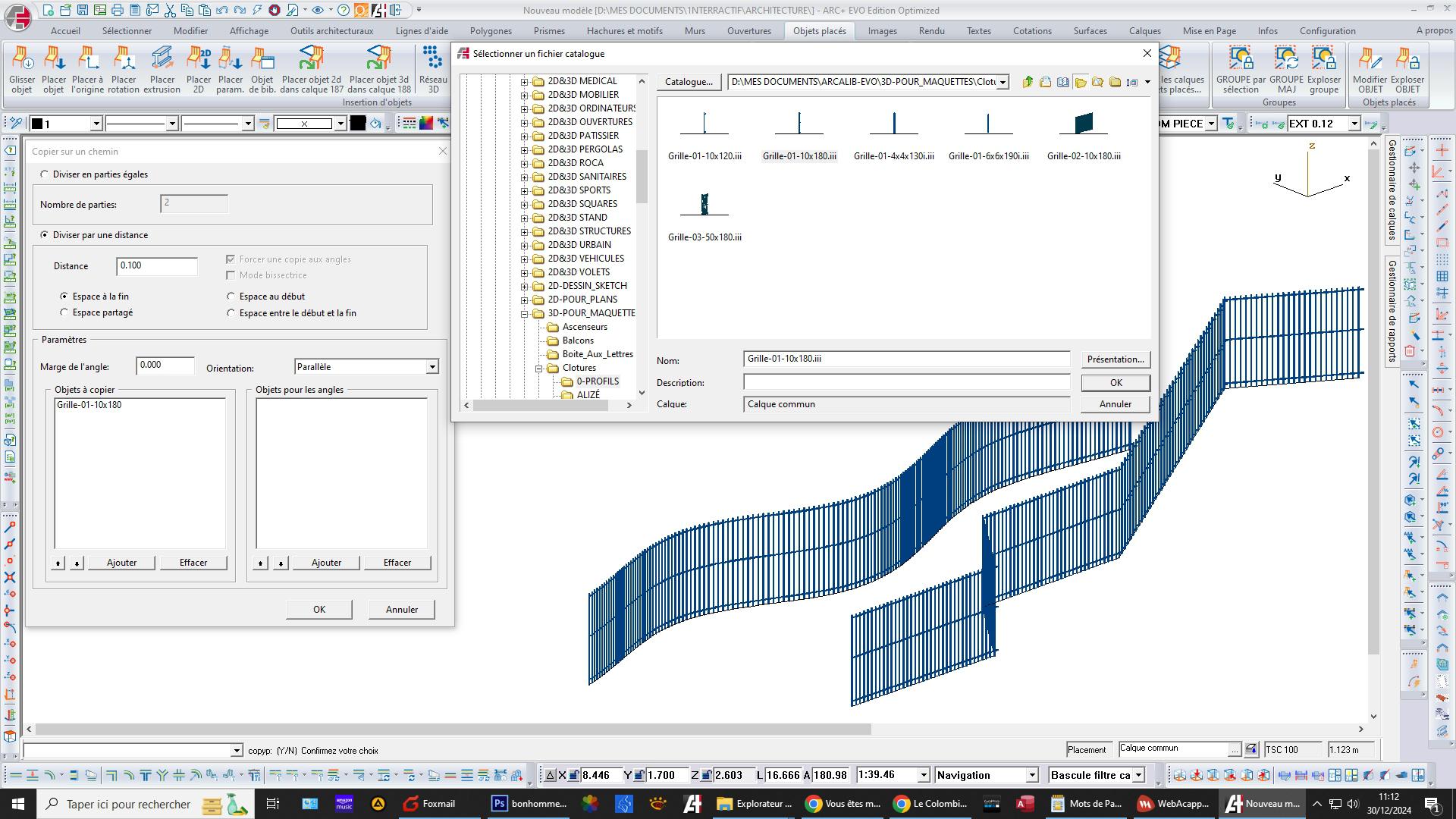Select the Exploser groupe icon
The image size is (1456, 819).
click(1323, 68)
